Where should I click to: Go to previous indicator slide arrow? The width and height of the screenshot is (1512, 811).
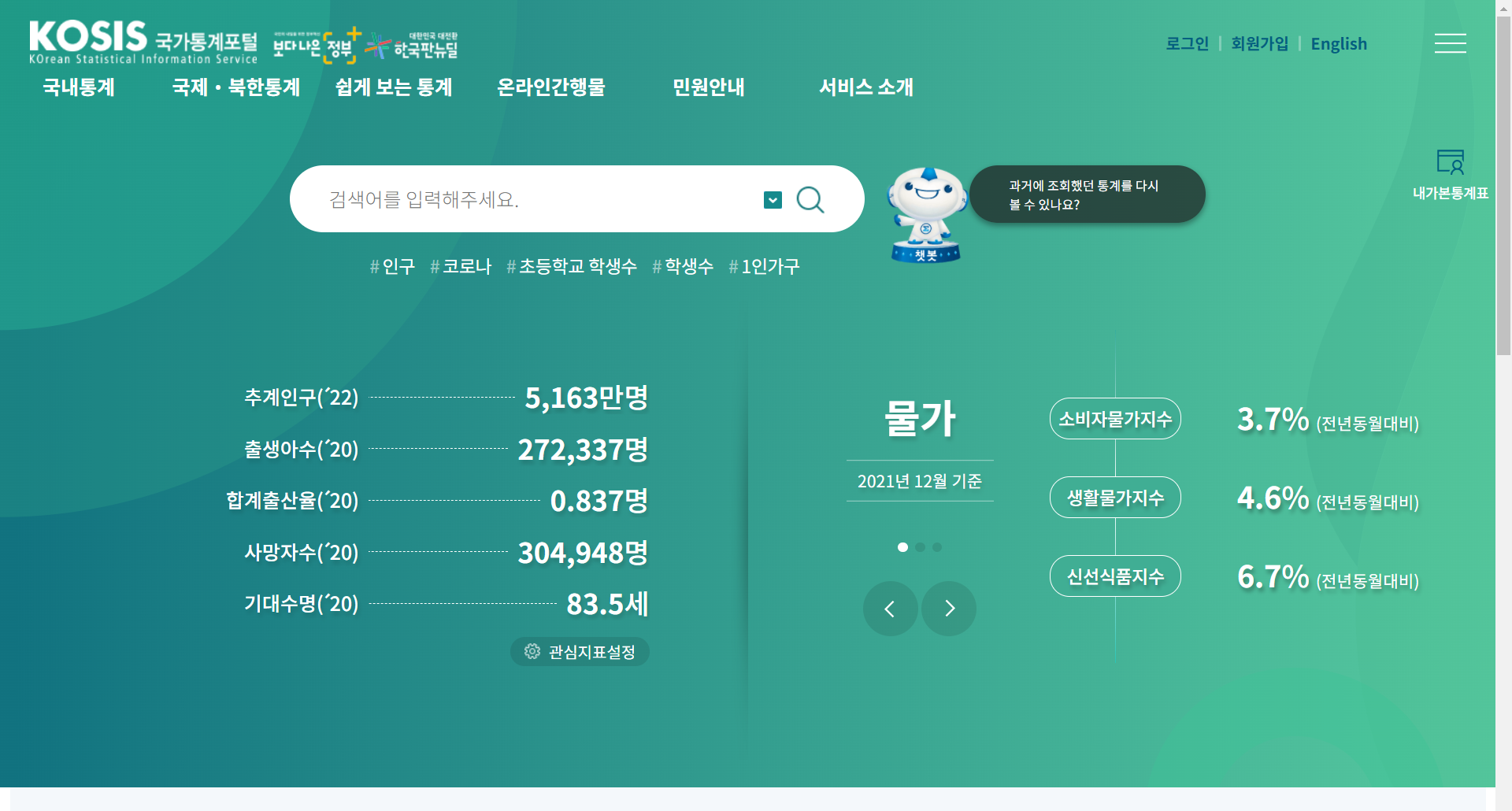890,609
